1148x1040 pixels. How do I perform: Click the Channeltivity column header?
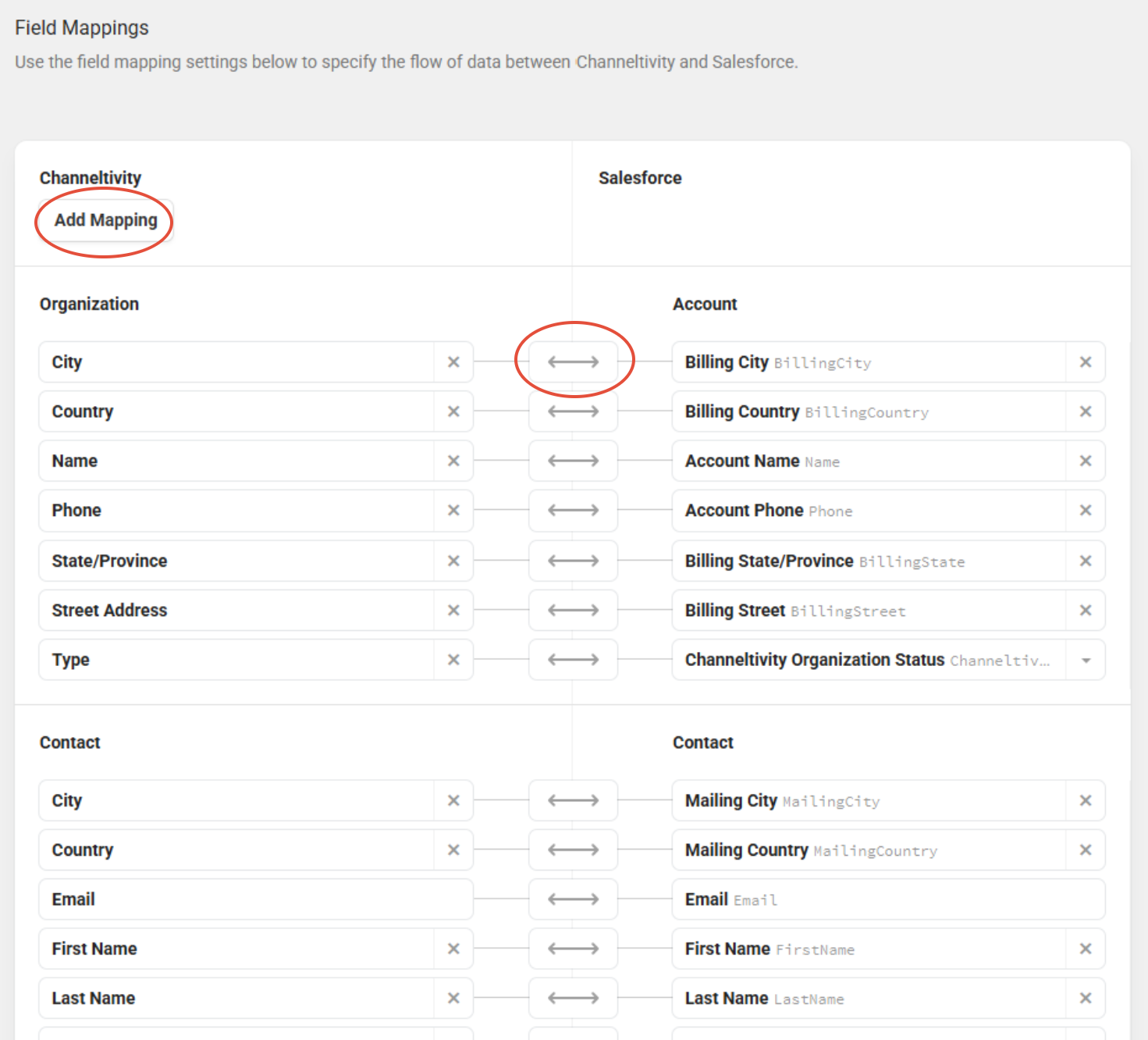pos(91,178)
